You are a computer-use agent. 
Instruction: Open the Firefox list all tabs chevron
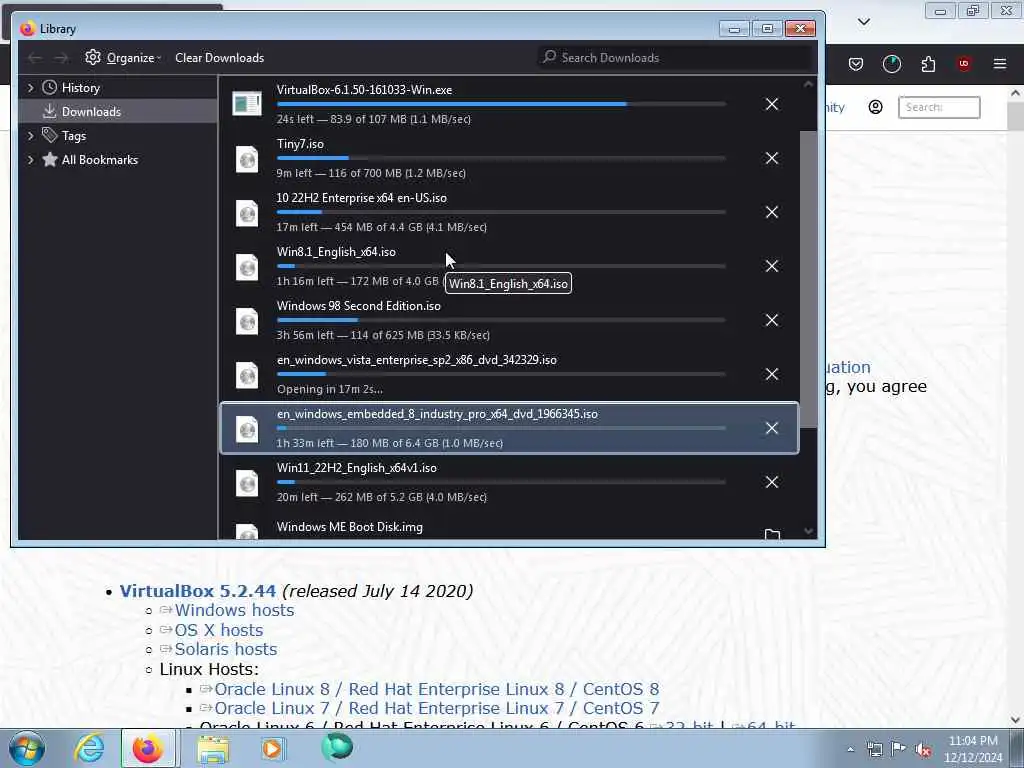pos(863,22)
